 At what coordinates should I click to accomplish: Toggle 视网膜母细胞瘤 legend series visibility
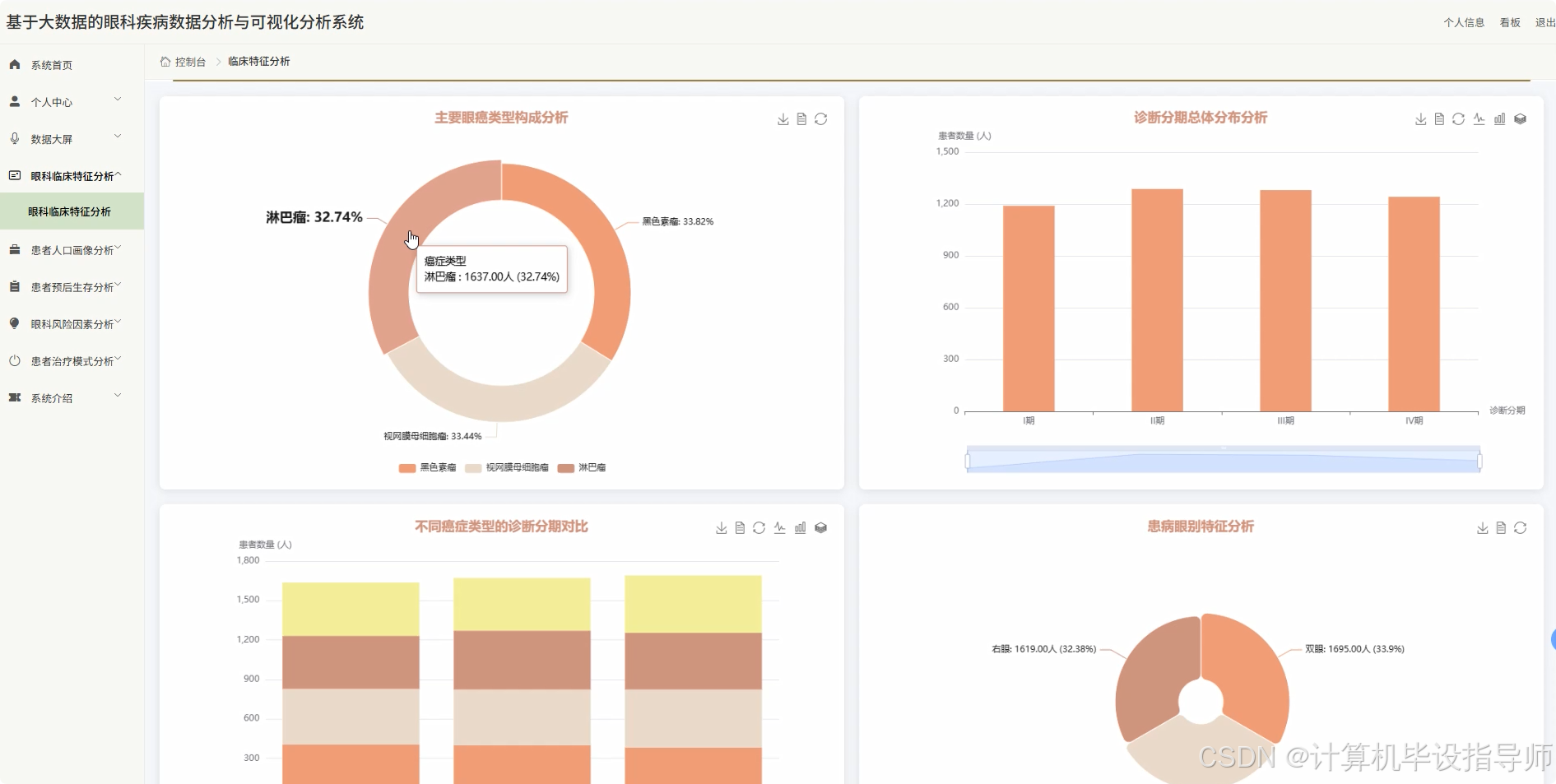tap(507, 467)
